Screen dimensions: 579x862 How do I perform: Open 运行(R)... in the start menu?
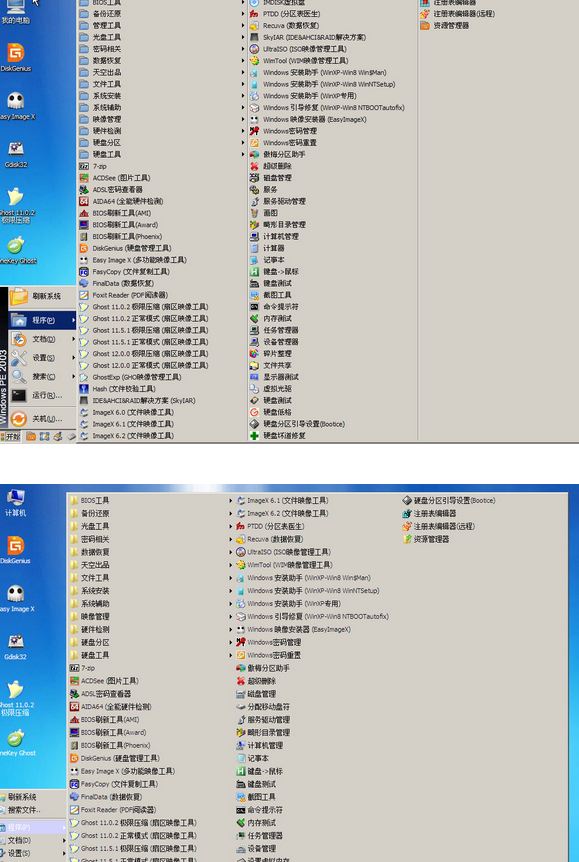[42, 395]
